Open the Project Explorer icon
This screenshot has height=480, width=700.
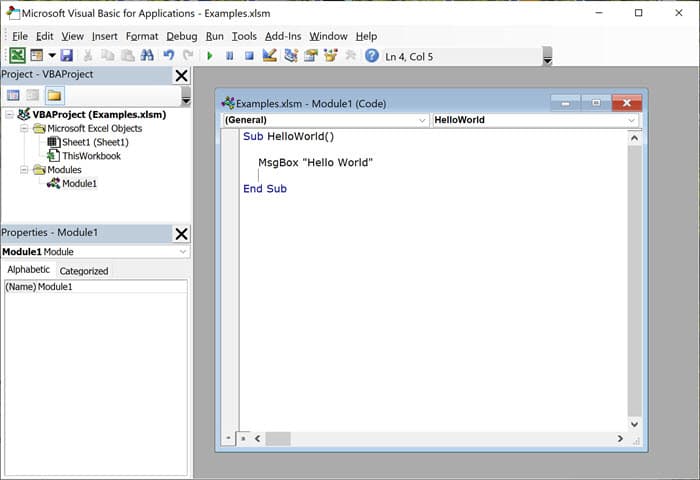pos(291,56)
